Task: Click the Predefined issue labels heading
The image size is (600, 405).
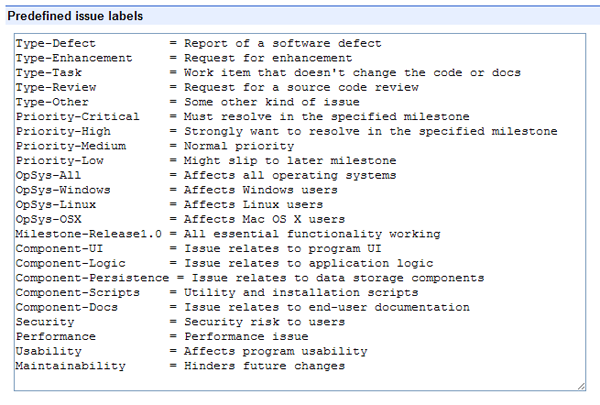Action: 75,16
